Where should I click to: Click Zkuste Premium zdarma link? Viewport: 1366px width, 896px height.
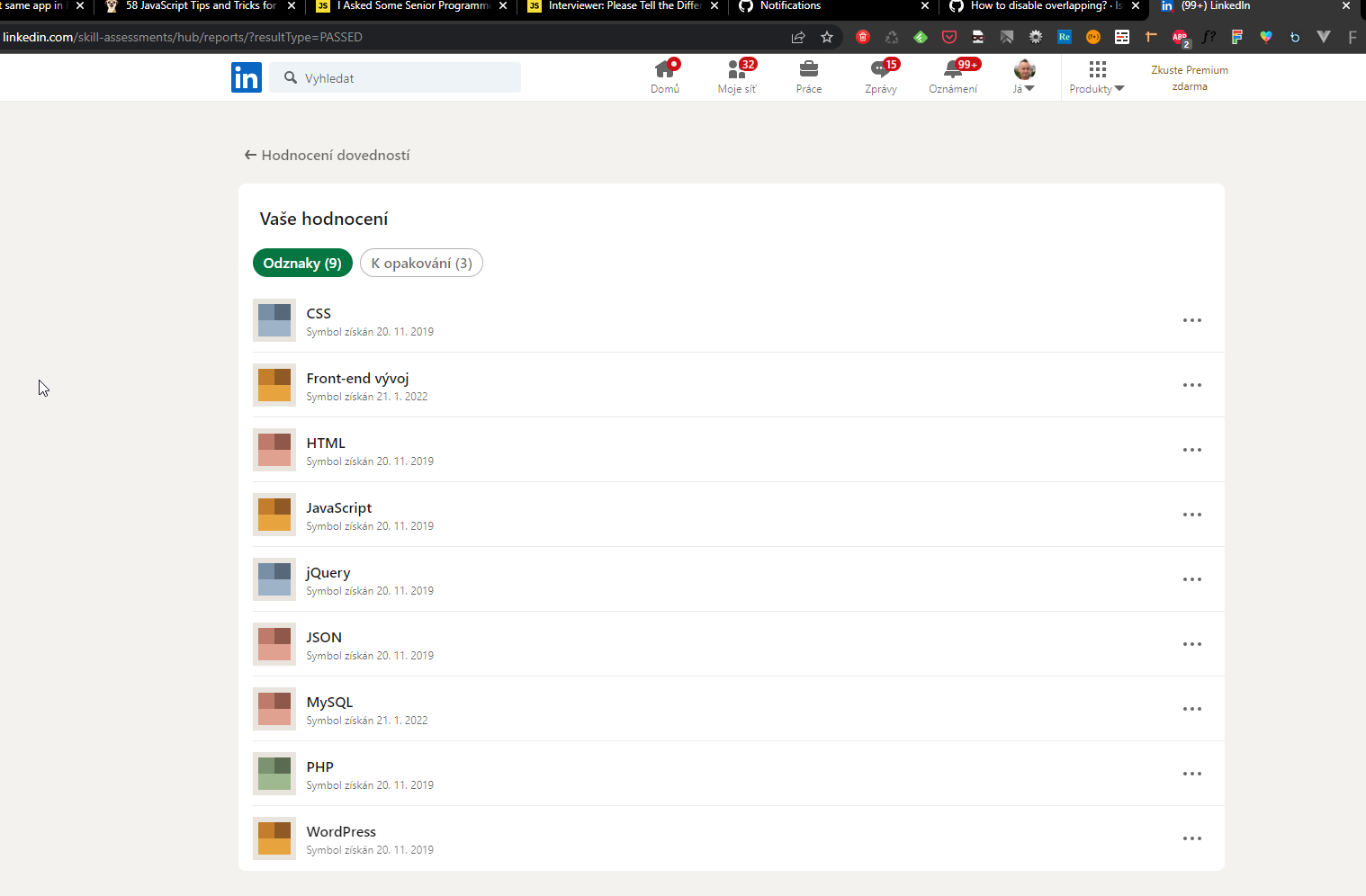[x=1190, y=77]
